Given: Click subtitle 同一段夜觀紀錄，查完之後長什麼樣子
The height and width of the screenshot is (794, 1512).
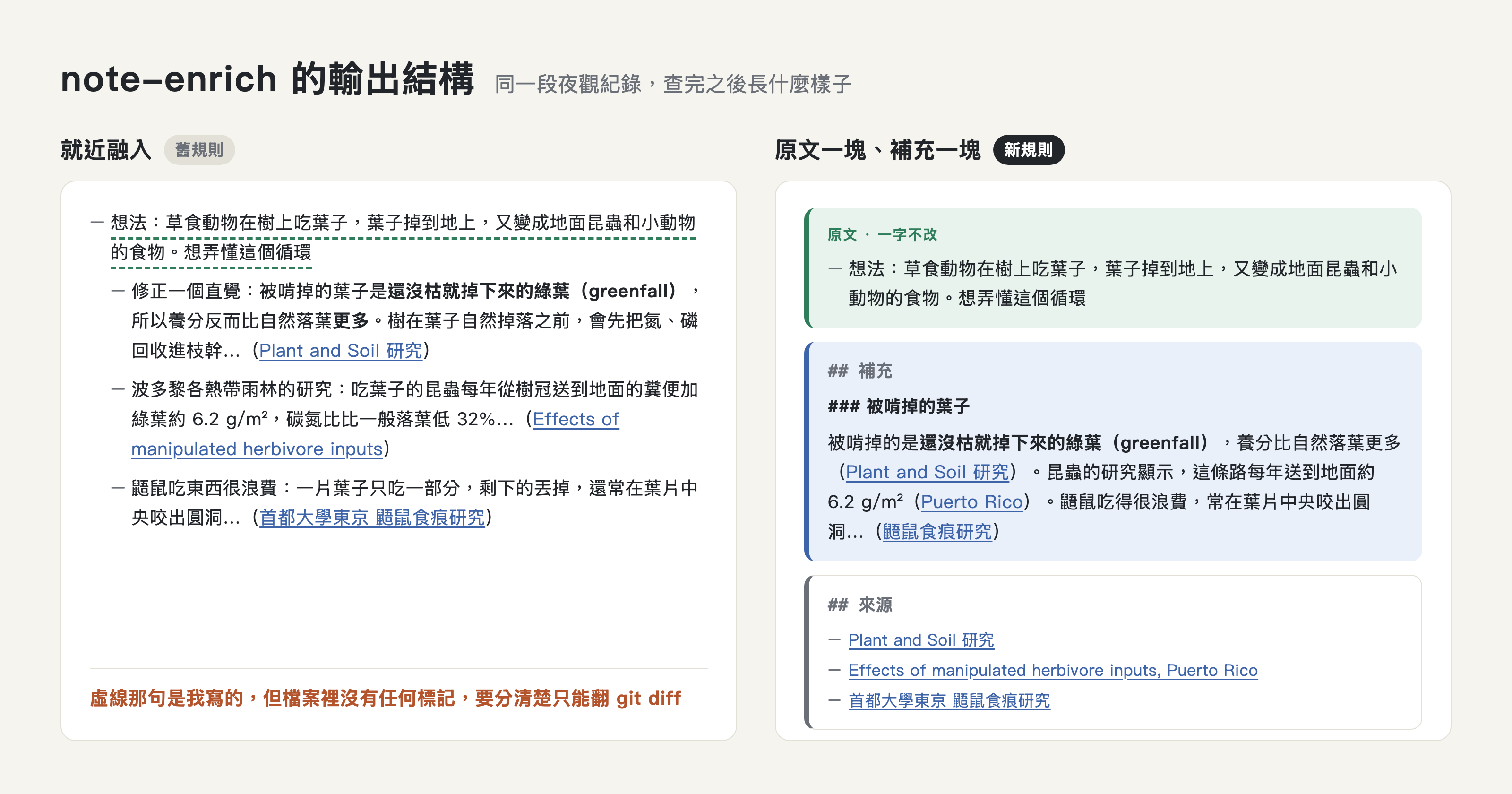Looking at the screenshot, I should pos(673,84).
